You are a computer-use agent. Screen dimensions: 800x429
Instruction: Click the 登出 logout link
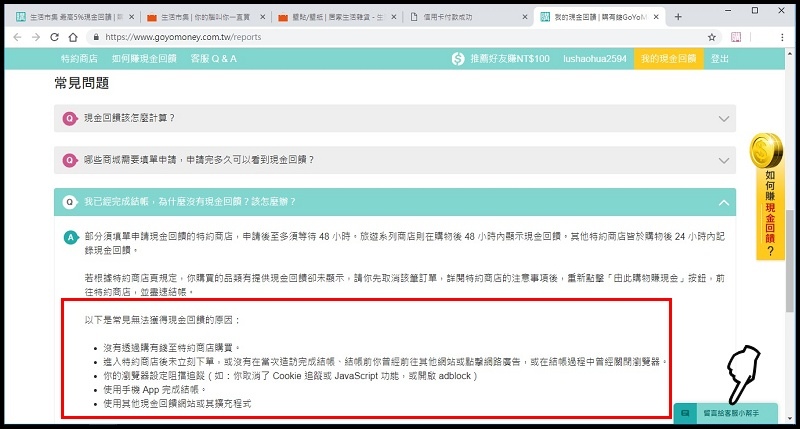point(720,59)
